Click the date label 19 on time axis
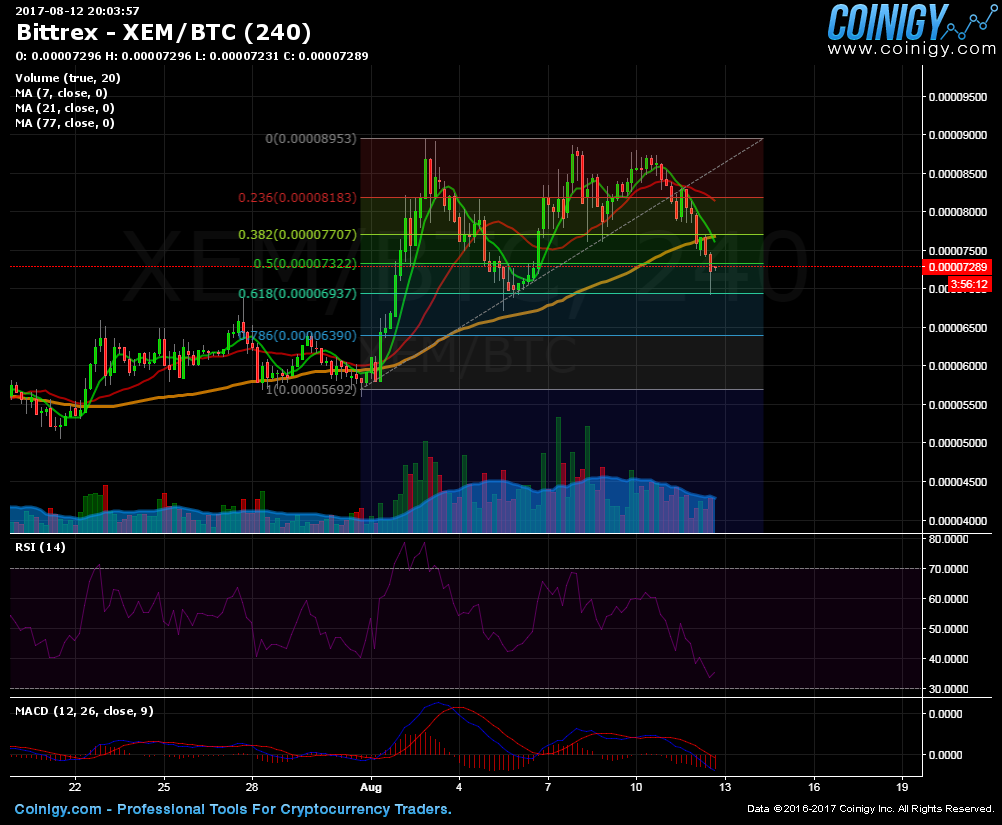The width and height of the screenshot is (1002, 825). tap(902, 787)
